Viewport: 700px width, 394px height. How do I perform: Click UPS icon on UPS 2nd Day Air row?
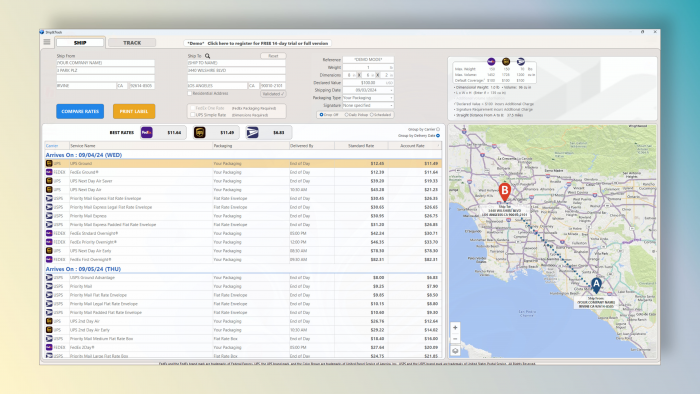coord(49,321)
